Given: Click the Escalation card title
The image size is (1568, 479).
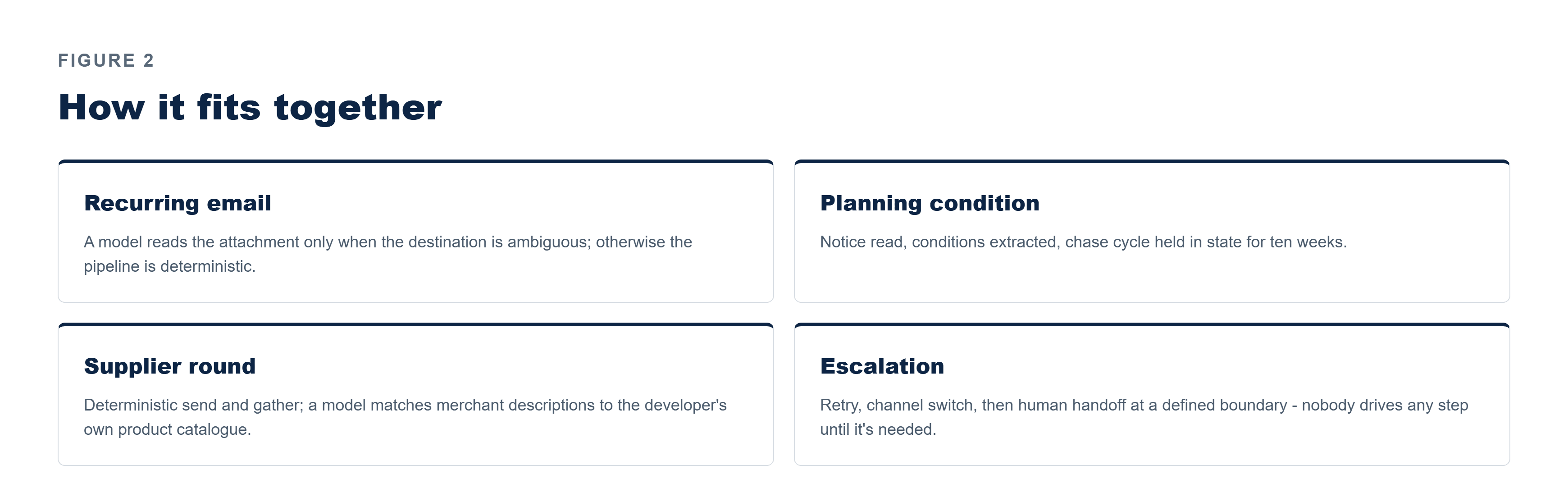Looking at the screenshot, I should point(882,366).
